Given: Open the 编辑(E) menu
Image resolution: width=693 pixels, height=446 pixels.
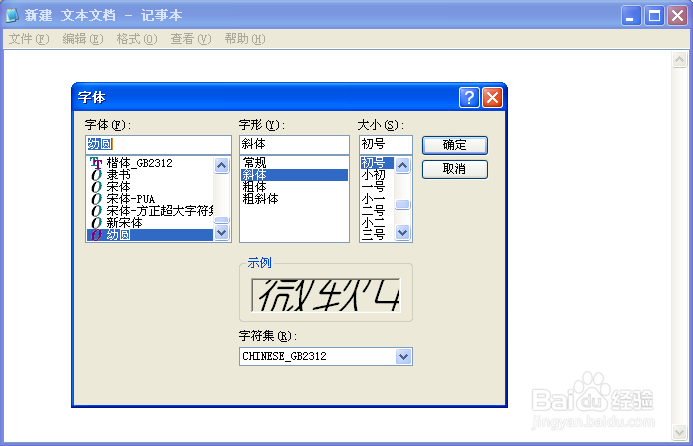Looking at the screenshot, I should point(83,39).
